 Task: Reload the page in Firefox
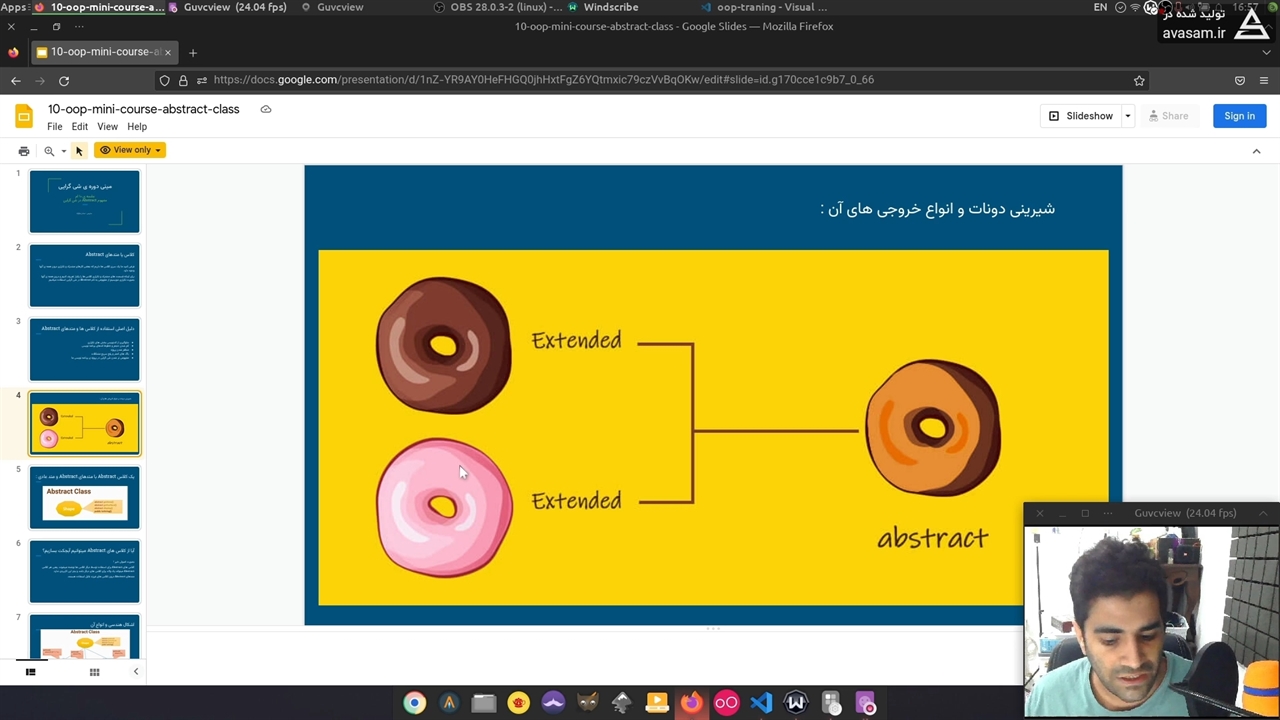[x=64, y=80]
